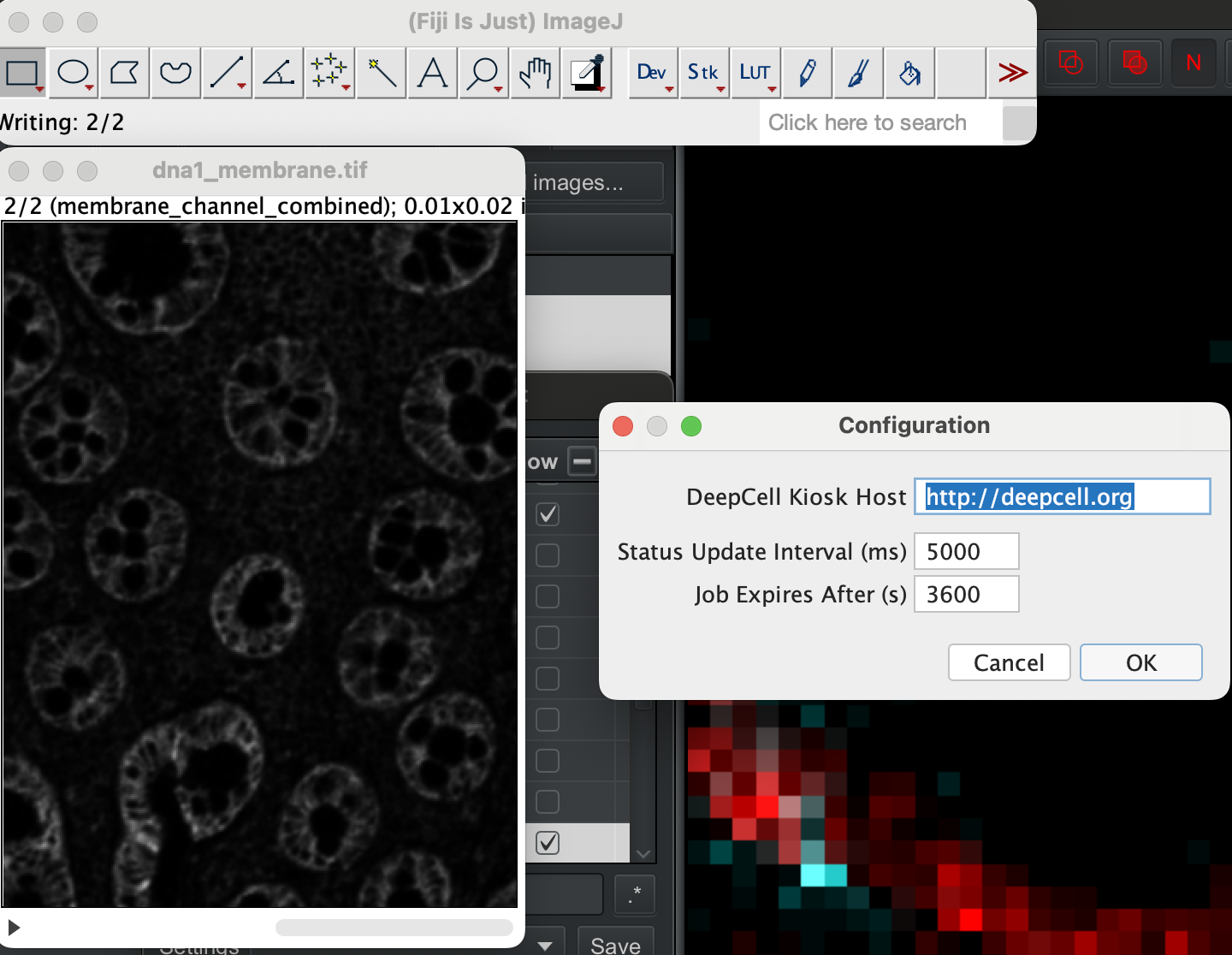Toggle the minus checkbox beside 'ow' header

[583, 462]
